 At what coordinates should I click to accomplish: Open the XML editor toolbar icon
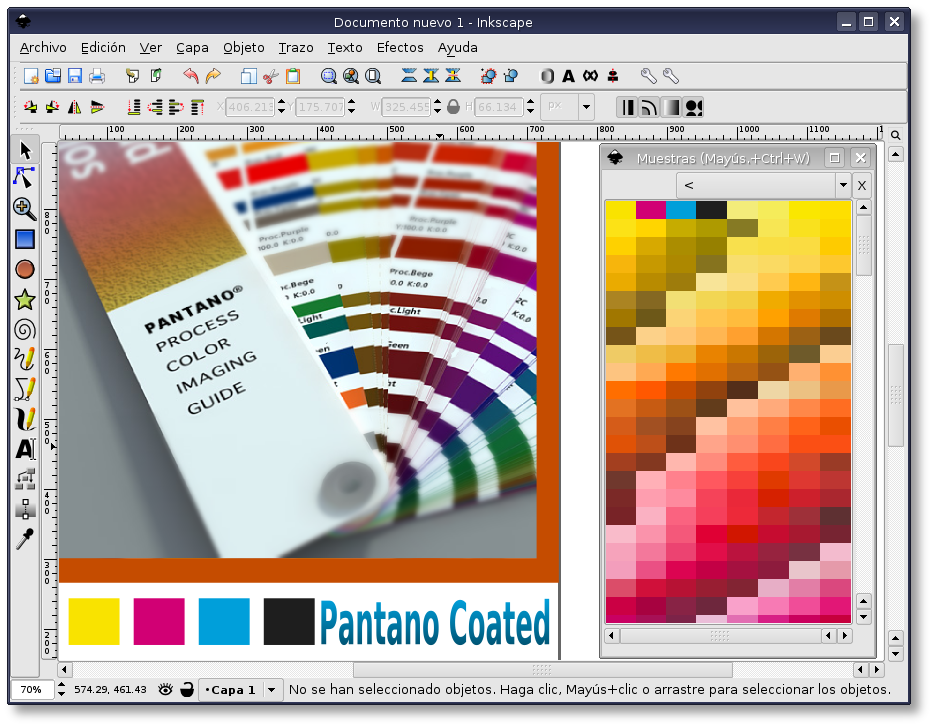[x=590, y=76]
